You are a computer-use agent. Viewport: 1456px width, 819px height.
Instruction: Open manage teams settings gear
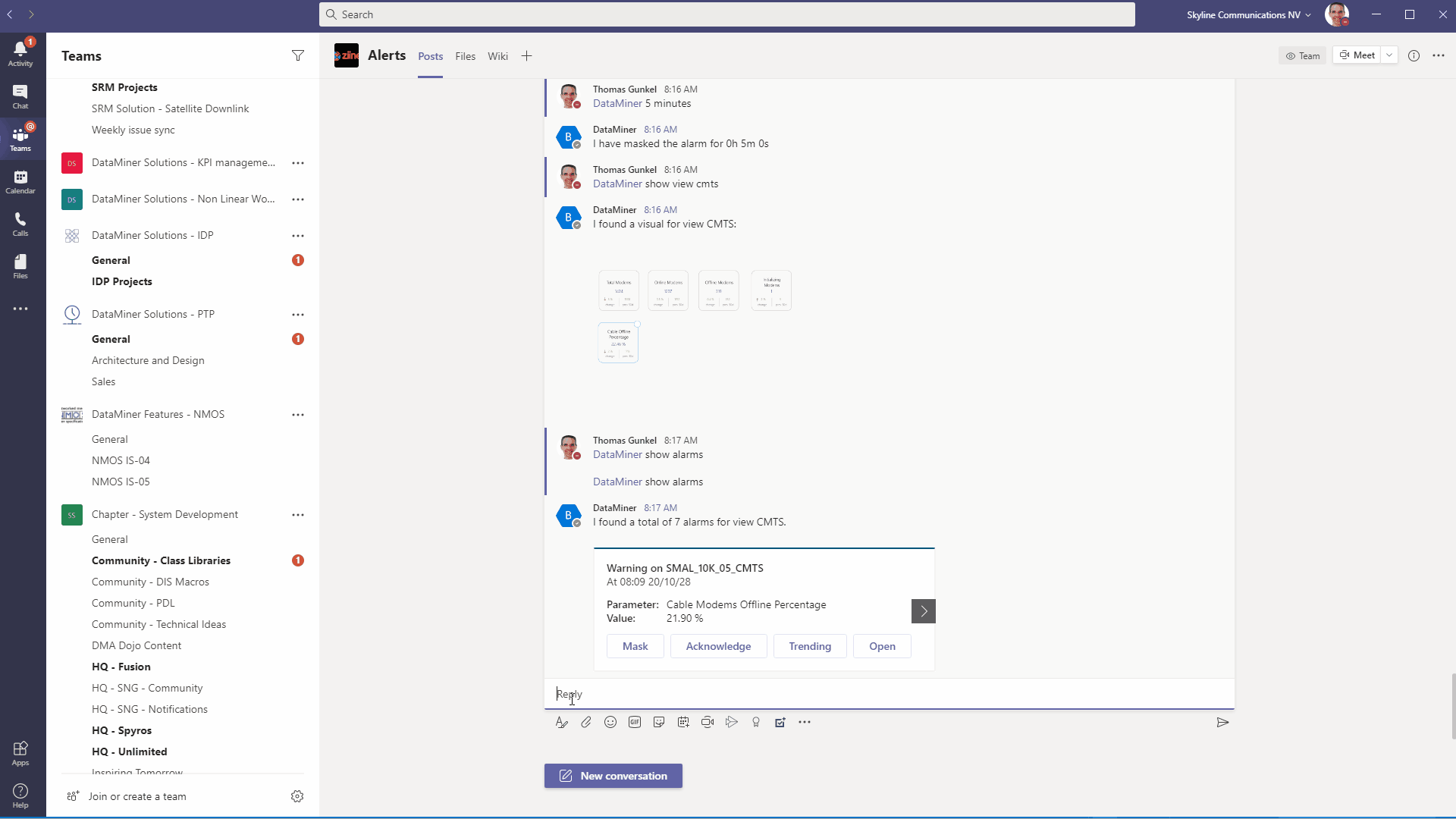point(297,795)
